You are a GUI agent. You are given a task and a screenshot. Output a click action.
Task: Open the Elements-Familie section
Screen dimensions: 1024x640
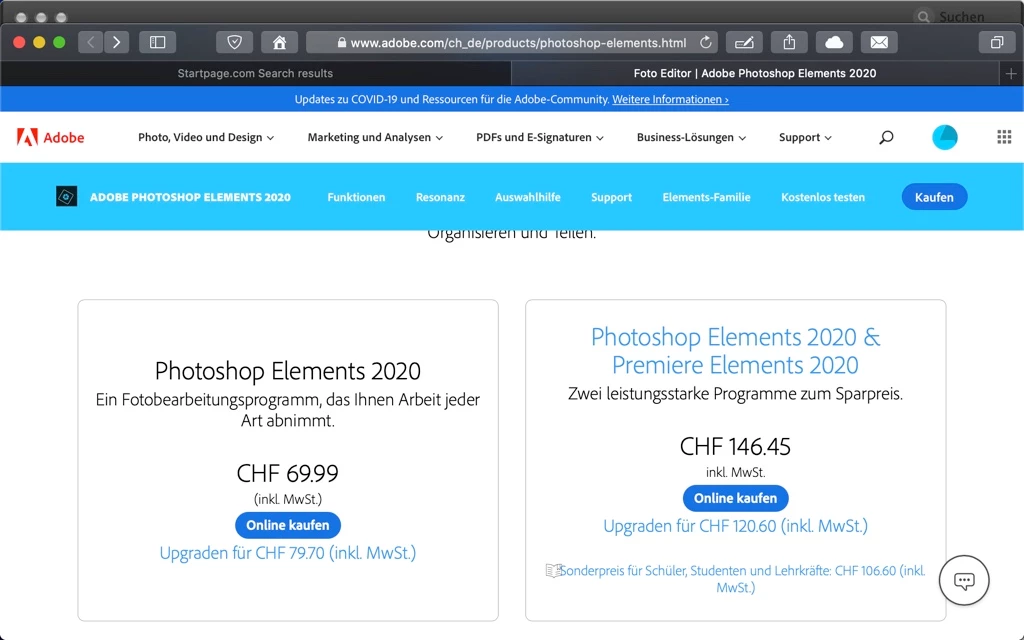tap(706, 197)
